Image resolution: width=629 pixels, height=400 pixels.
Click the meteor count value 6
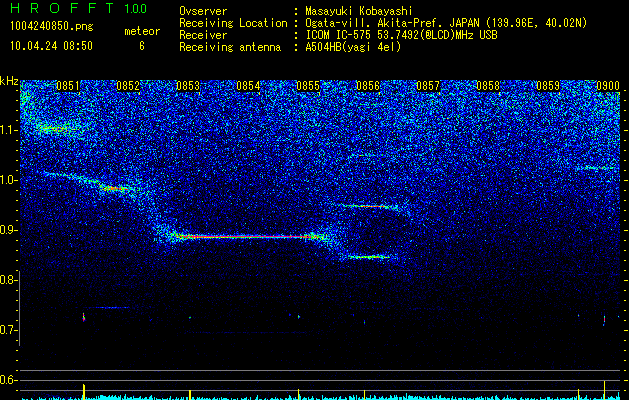pyautogui.click(x=142, y=46)
